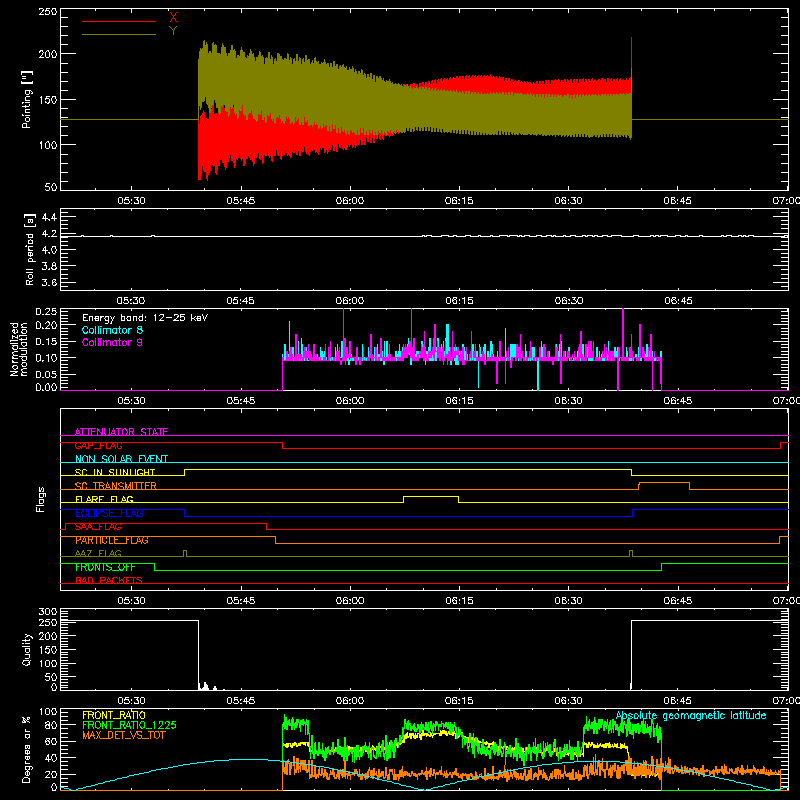Image resolution: width=800 pixels, height=800 pixels.
Task: Select the AAZ_FLAG label
Action: pos(98,553)
